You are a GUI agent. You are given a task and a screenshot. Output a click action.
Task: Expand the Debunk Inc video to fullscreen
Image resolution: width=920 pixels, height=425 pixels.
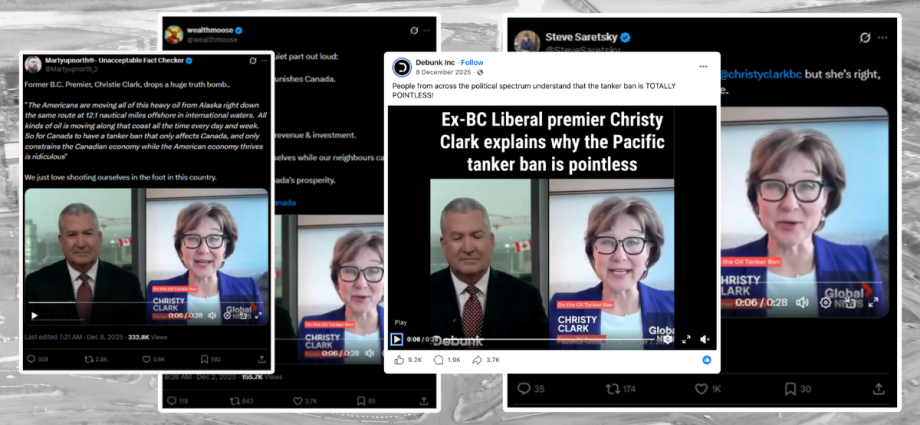[686, 339]
